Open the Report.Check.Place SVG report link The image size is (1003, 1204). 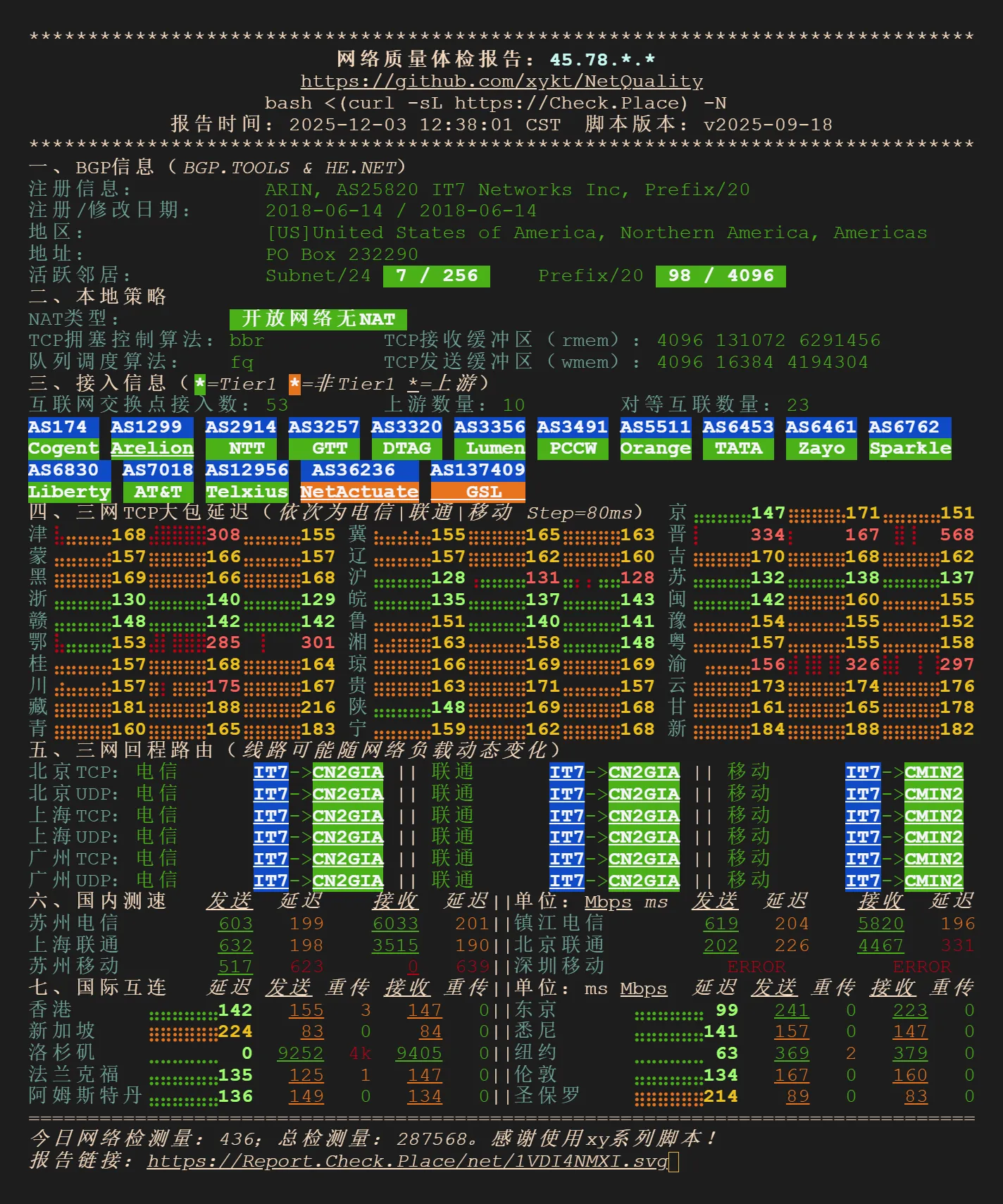407,1161
